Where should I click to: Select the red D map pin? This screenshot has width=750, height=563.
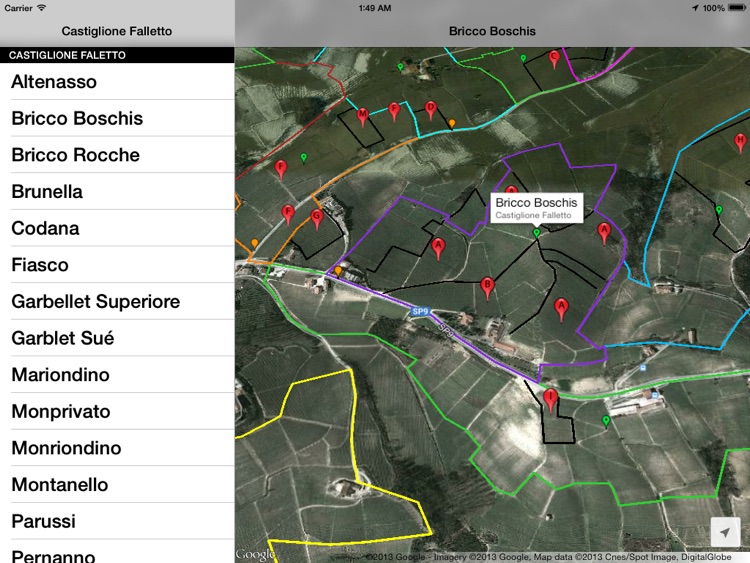point(430,110)
